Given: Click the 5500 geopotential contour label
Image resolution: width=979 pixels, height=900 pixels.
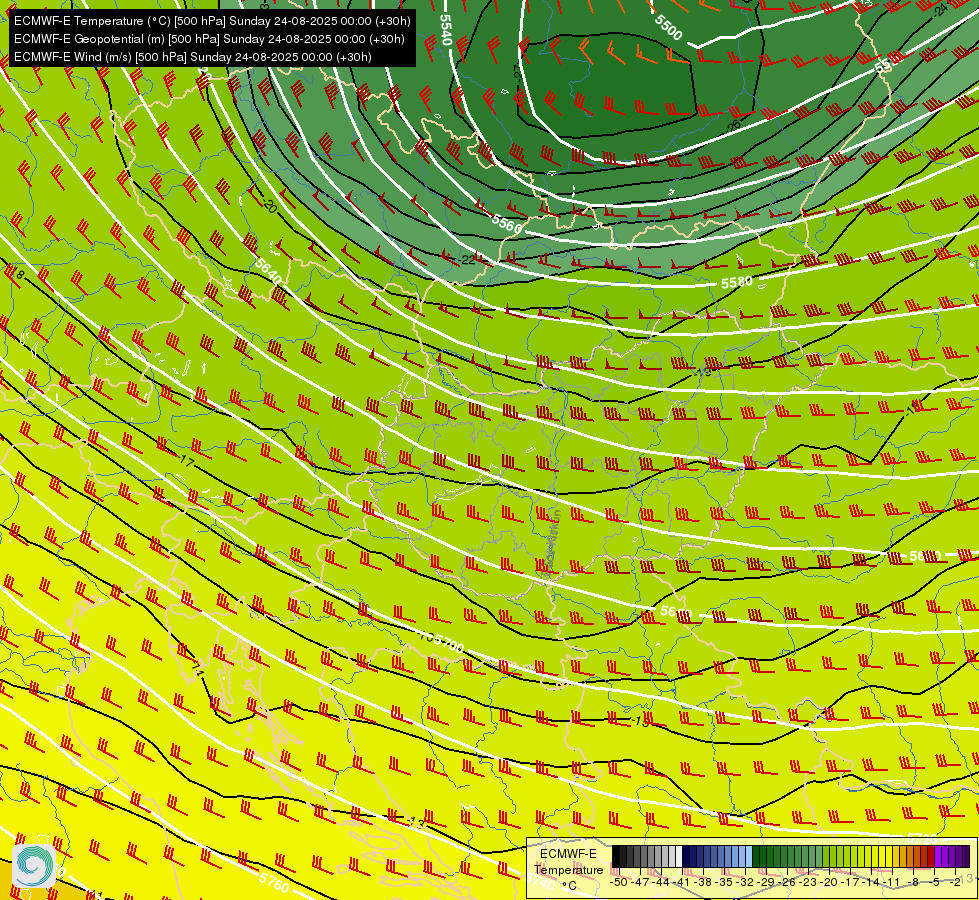Looking at the screenshot, I should tap(669, 27).
